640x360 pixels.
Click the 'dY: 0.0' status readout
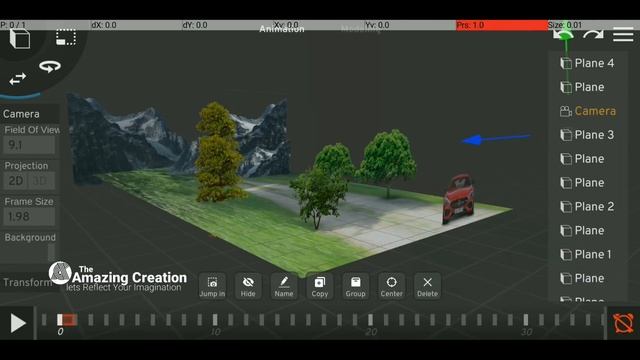point(195,25)
